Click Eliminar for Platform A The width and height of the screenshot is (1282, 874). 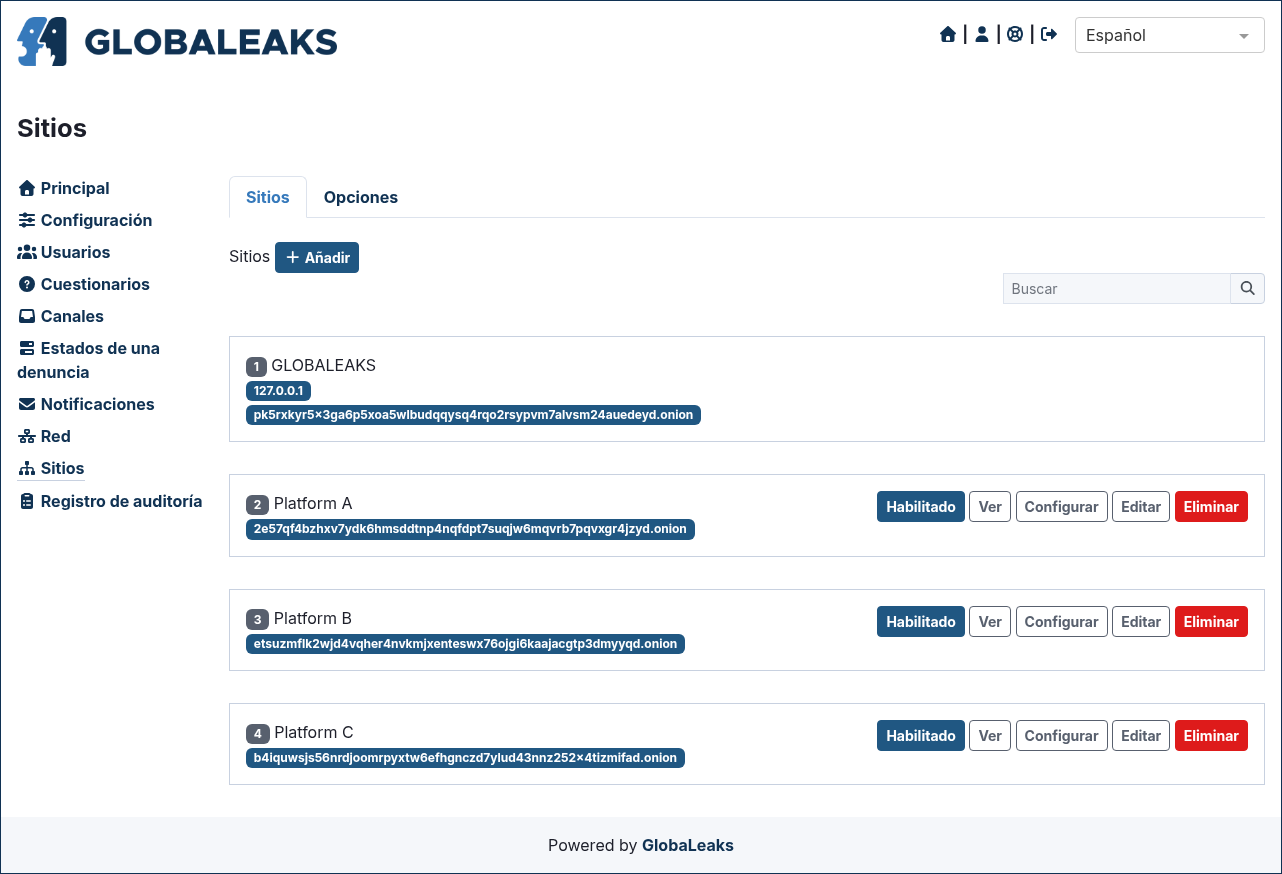(x=1211, y=507)
